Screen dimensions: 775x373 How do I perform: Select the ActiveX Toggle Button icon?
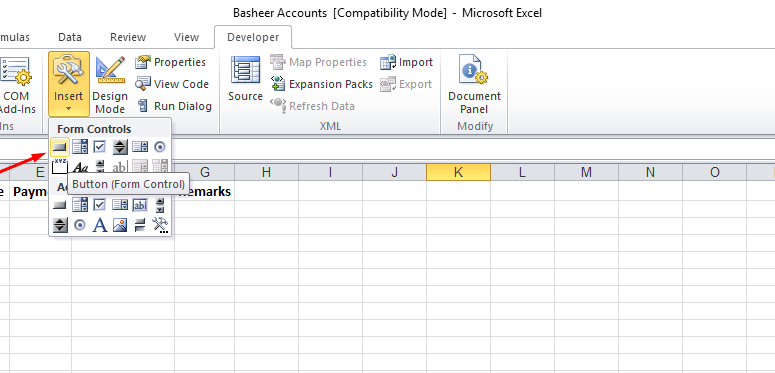pyautogui.click(x=140, y=225)
